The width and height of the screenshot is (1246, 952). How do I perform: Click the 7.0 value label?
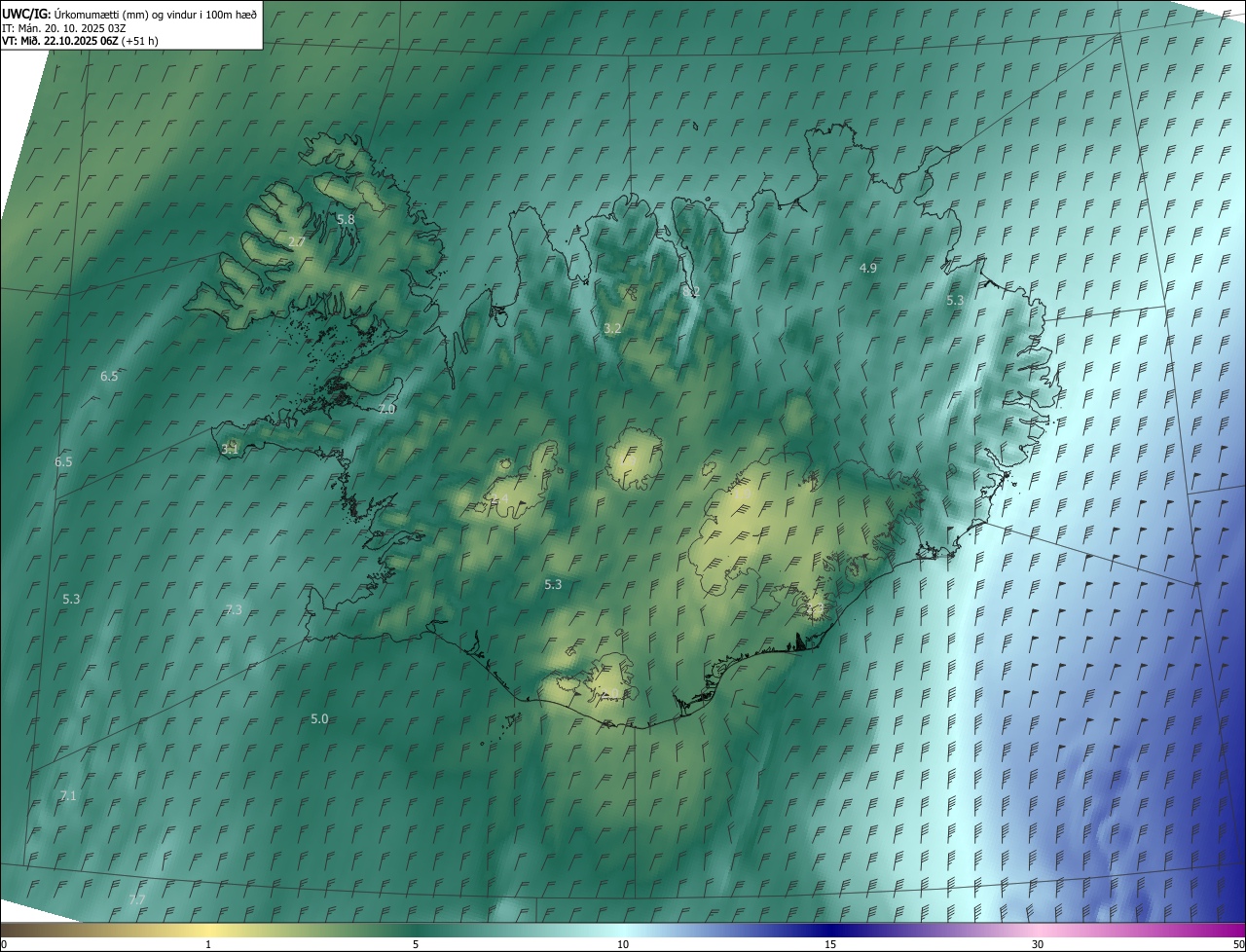coord(386,410)
